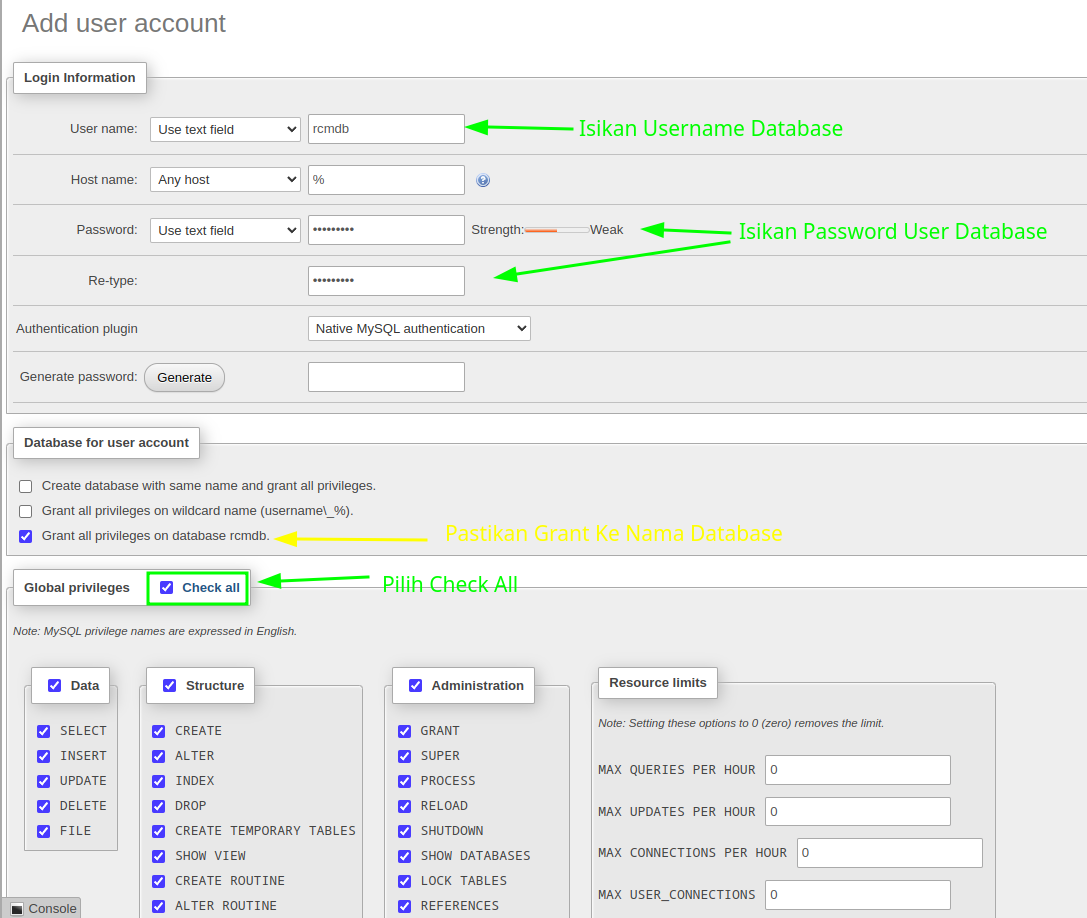This screenshot has width=1087, height=918.
Task: Open the Password type dropdown
Action: tap(225, 230)
